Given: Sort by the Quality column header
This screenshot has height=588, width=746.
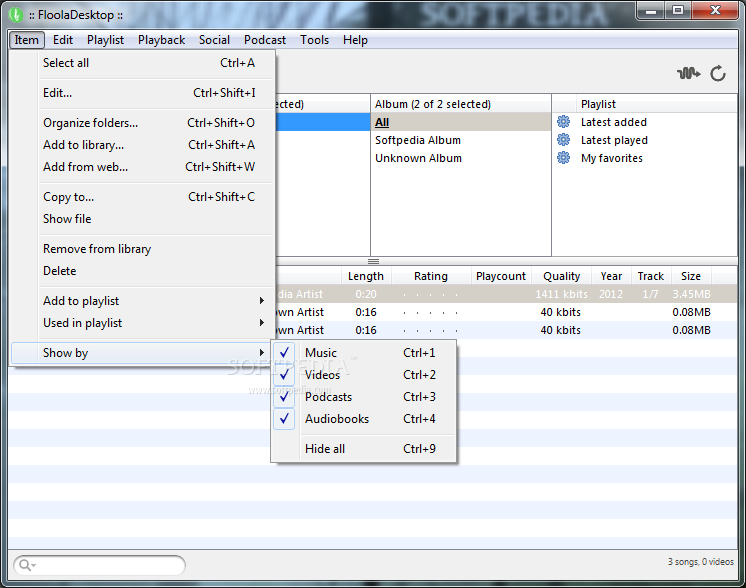Looking at the screenshot, I should coord(561,276).
